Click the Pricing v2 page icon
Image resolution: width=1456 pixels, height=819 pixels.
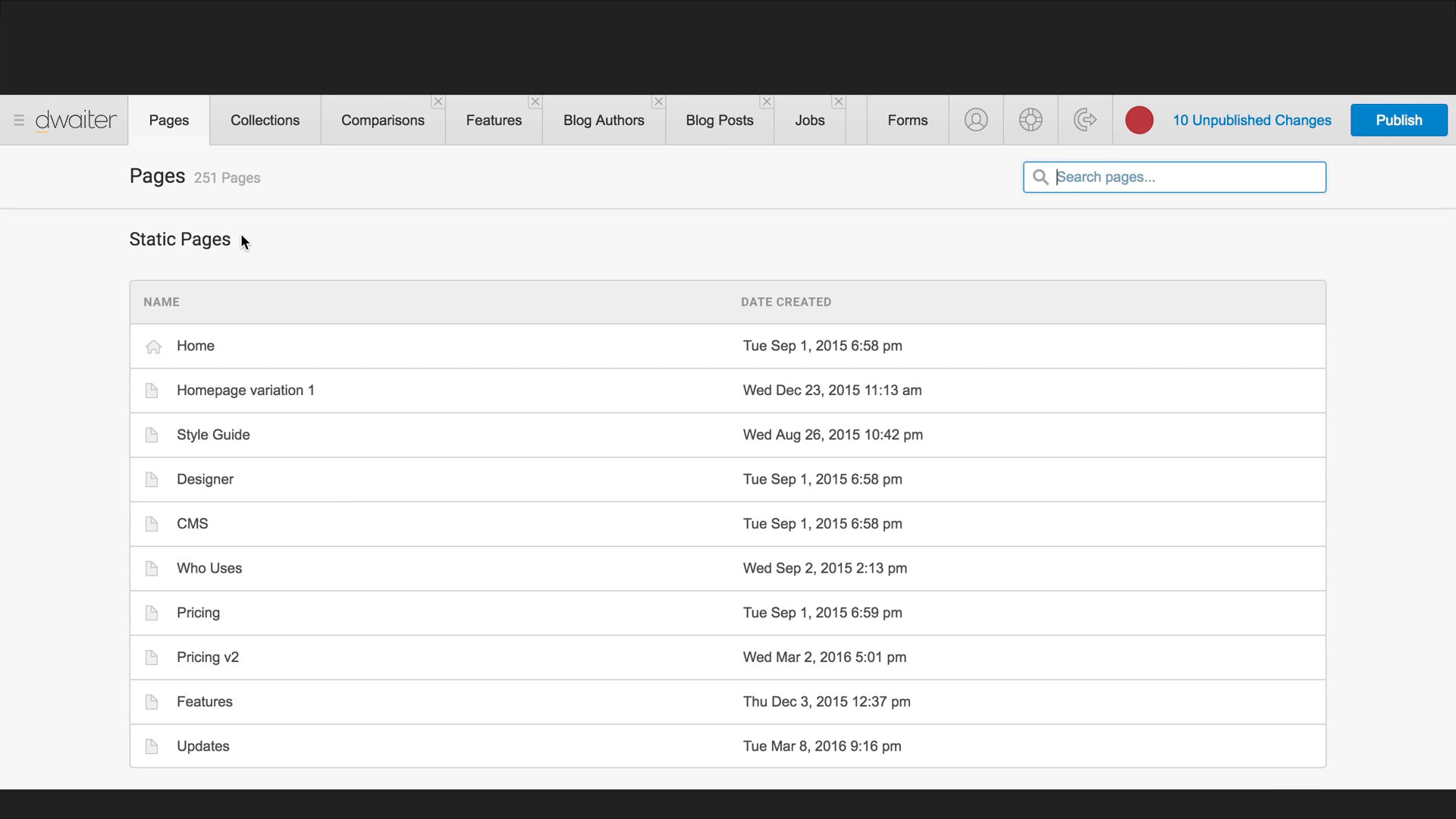(152, 657)
